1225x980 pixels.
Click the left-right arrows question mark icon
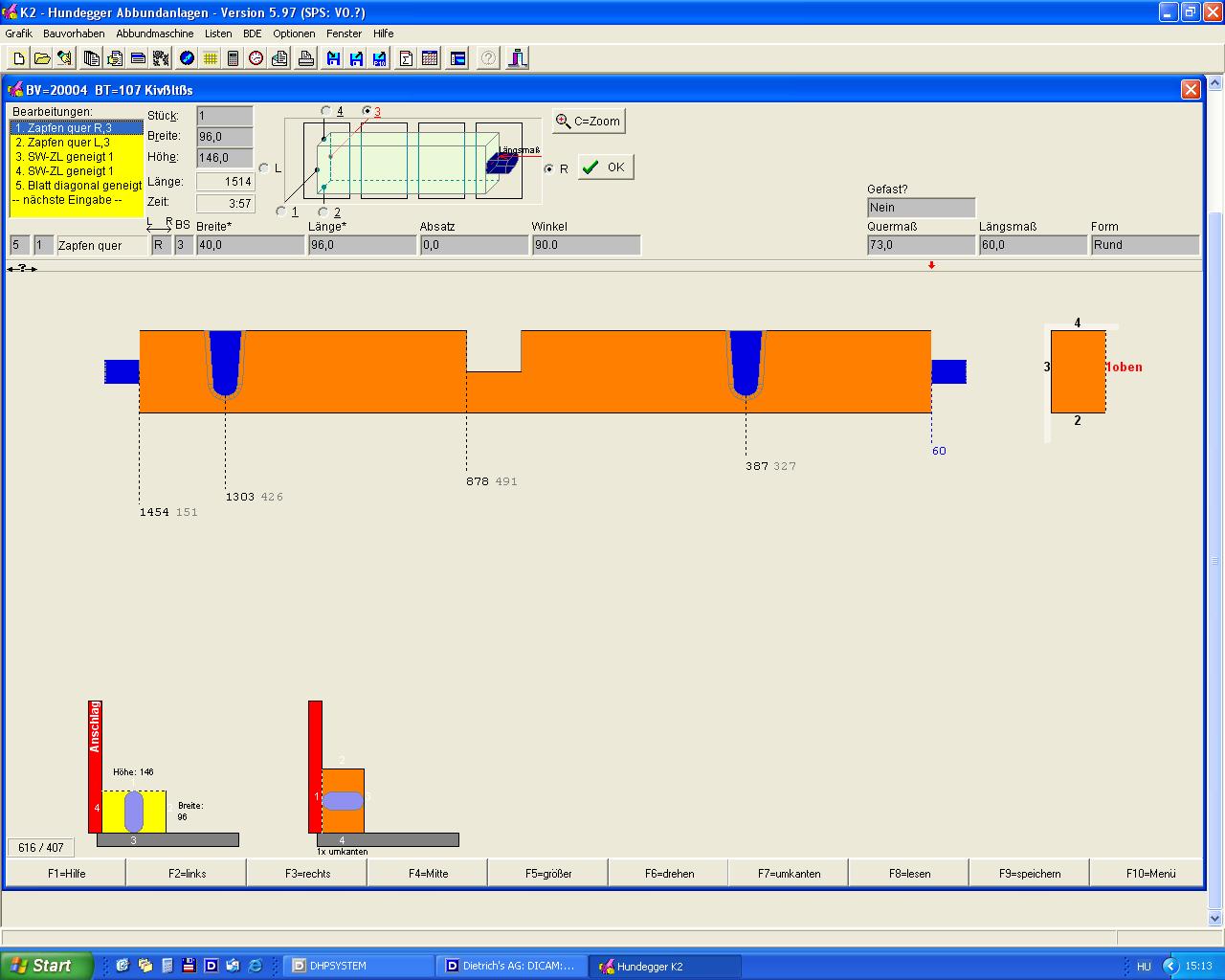[x=22, y=269]
